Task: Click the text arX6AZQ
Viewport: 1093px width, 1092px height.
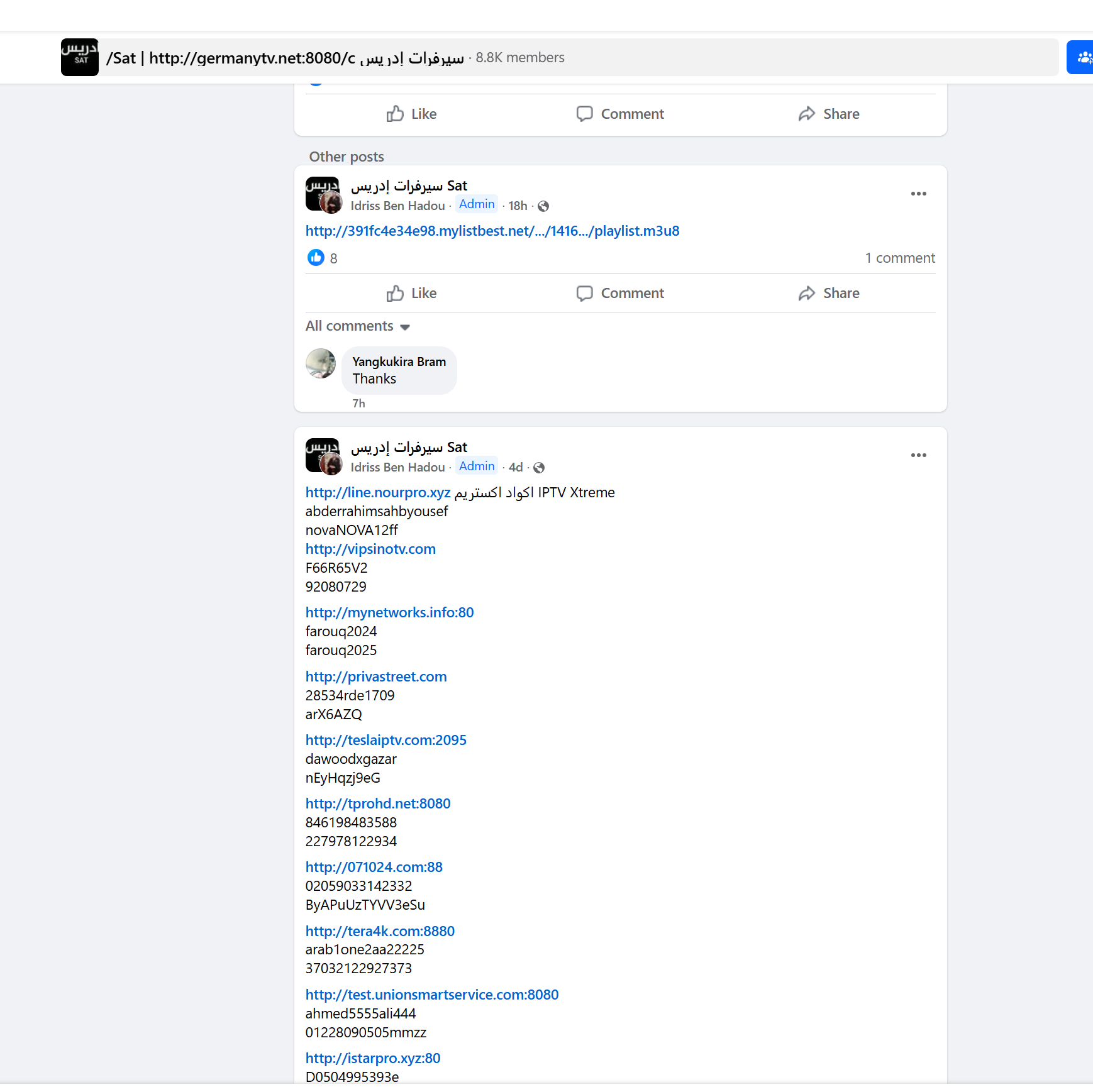Action: 334,714
